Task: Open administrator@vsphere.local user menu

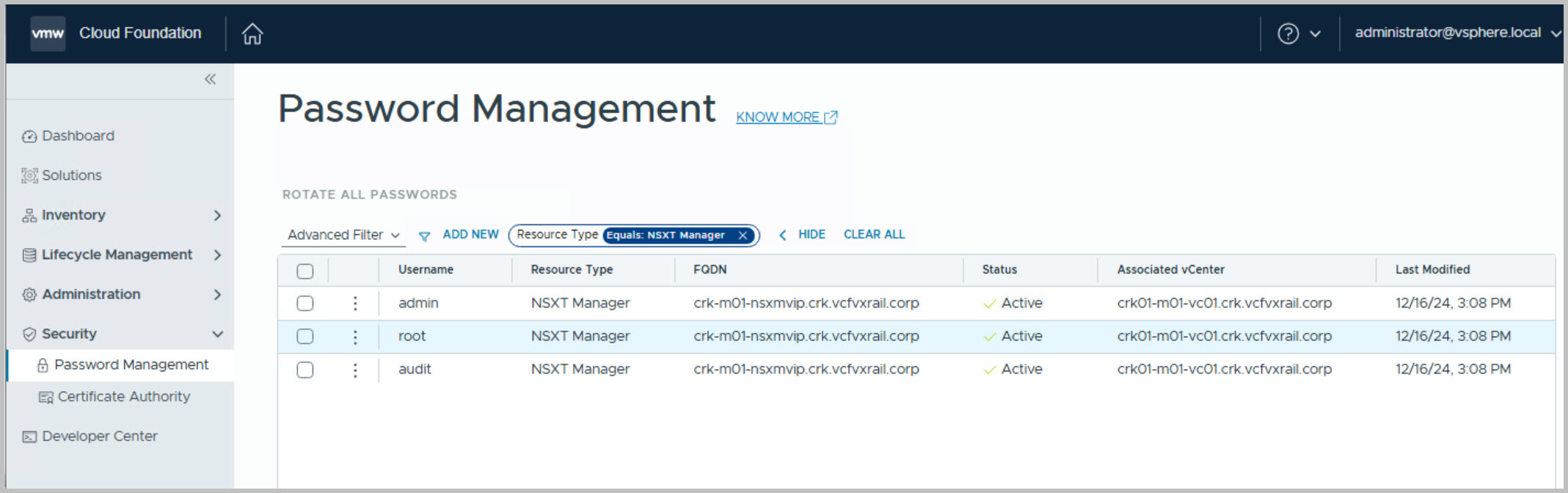Action: (1457, 33)
